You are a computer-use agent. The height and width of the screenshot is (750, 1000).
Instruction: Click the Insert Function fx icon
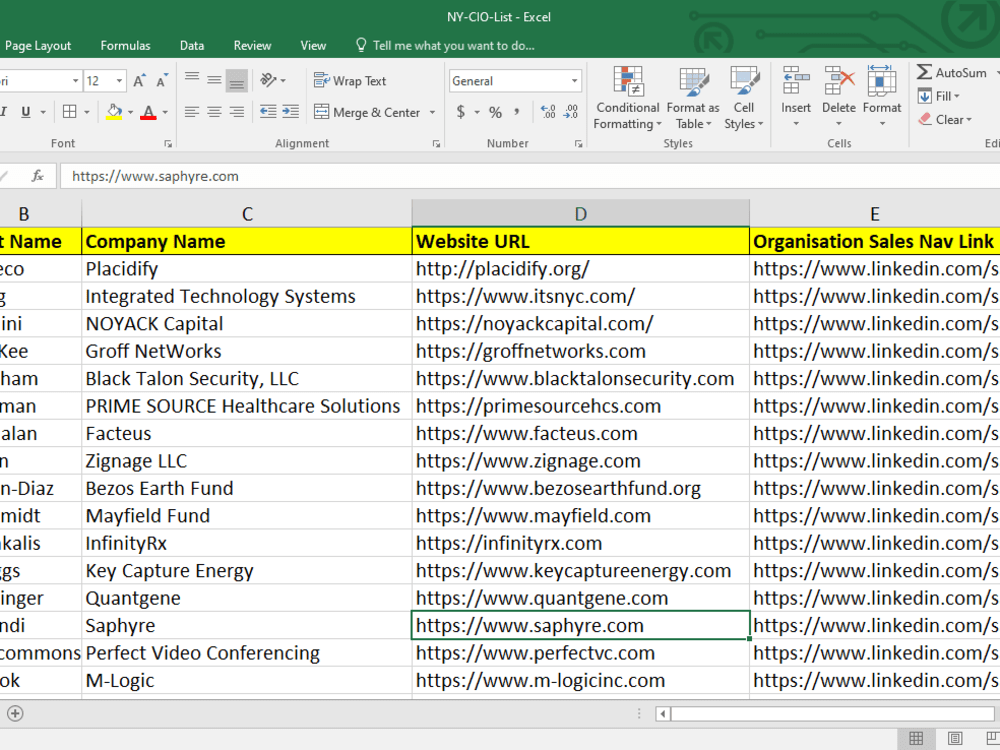tap(38, 176)
